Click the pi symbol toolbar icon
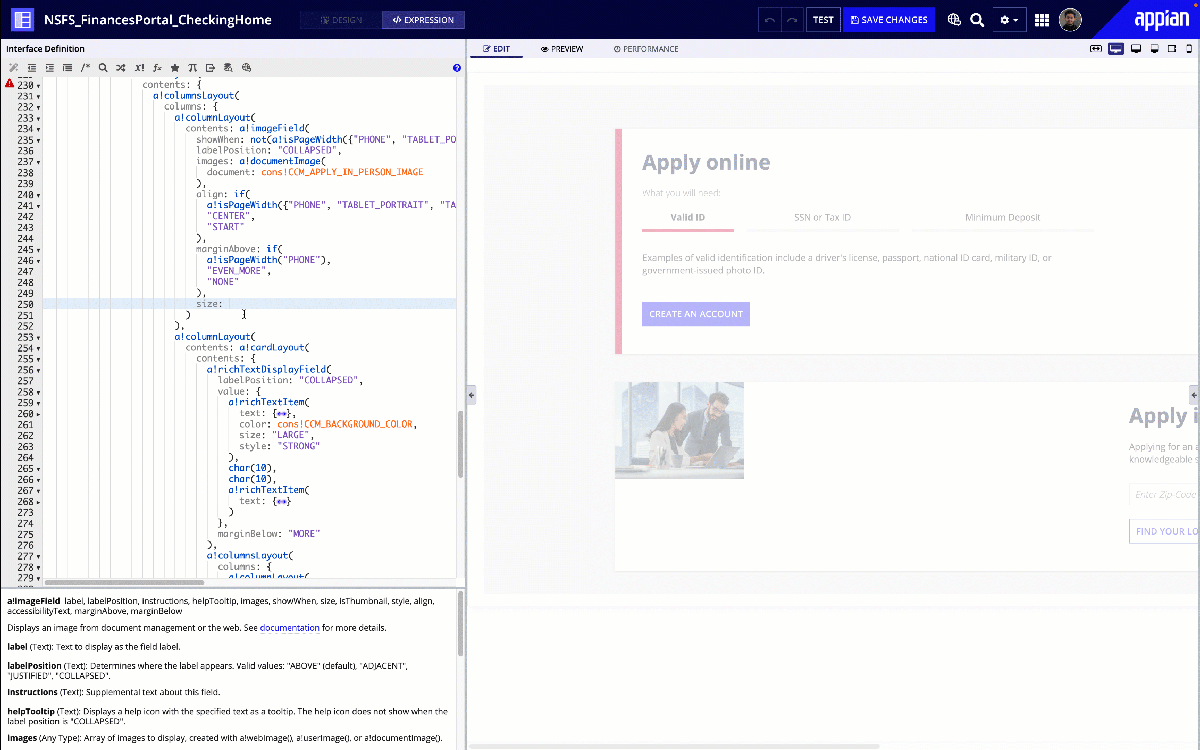The height and width of the screenshot is (750, 1200). tap(193, 68)
